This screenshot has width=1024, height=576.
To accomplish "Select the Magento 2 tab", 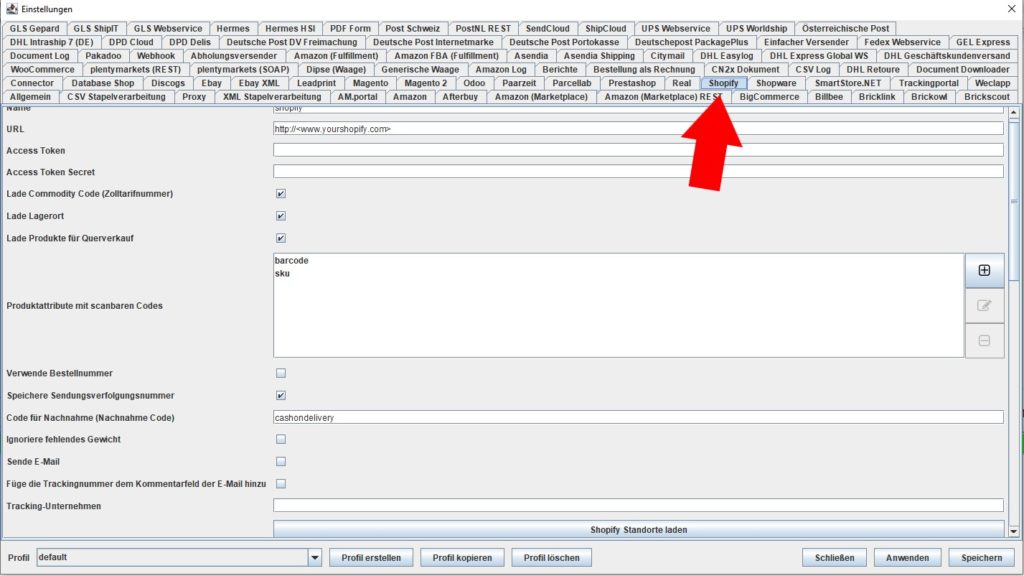I will 426,83.
